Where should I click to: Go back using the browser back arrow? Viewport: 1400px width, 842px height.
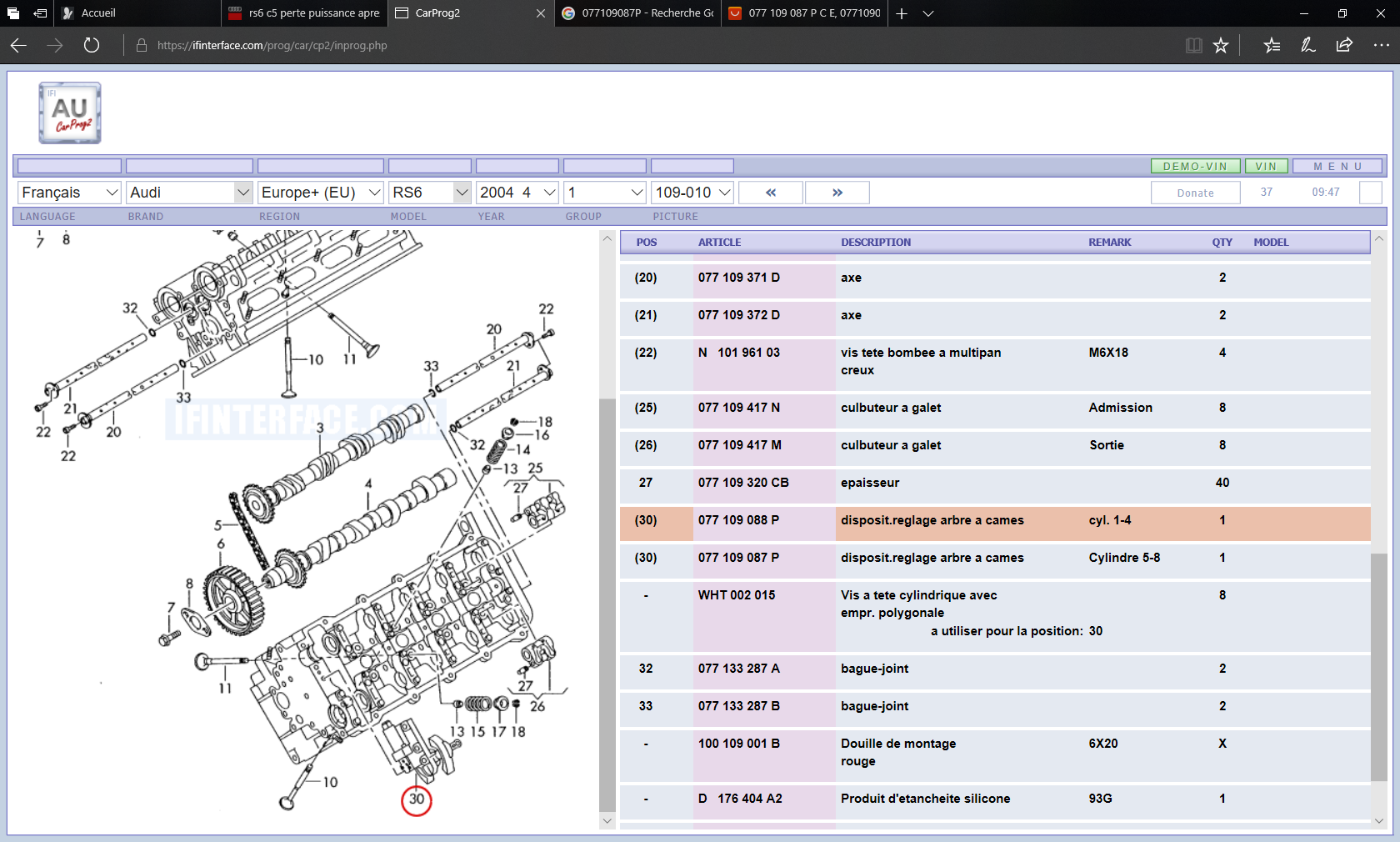click(x=19, y=46)
